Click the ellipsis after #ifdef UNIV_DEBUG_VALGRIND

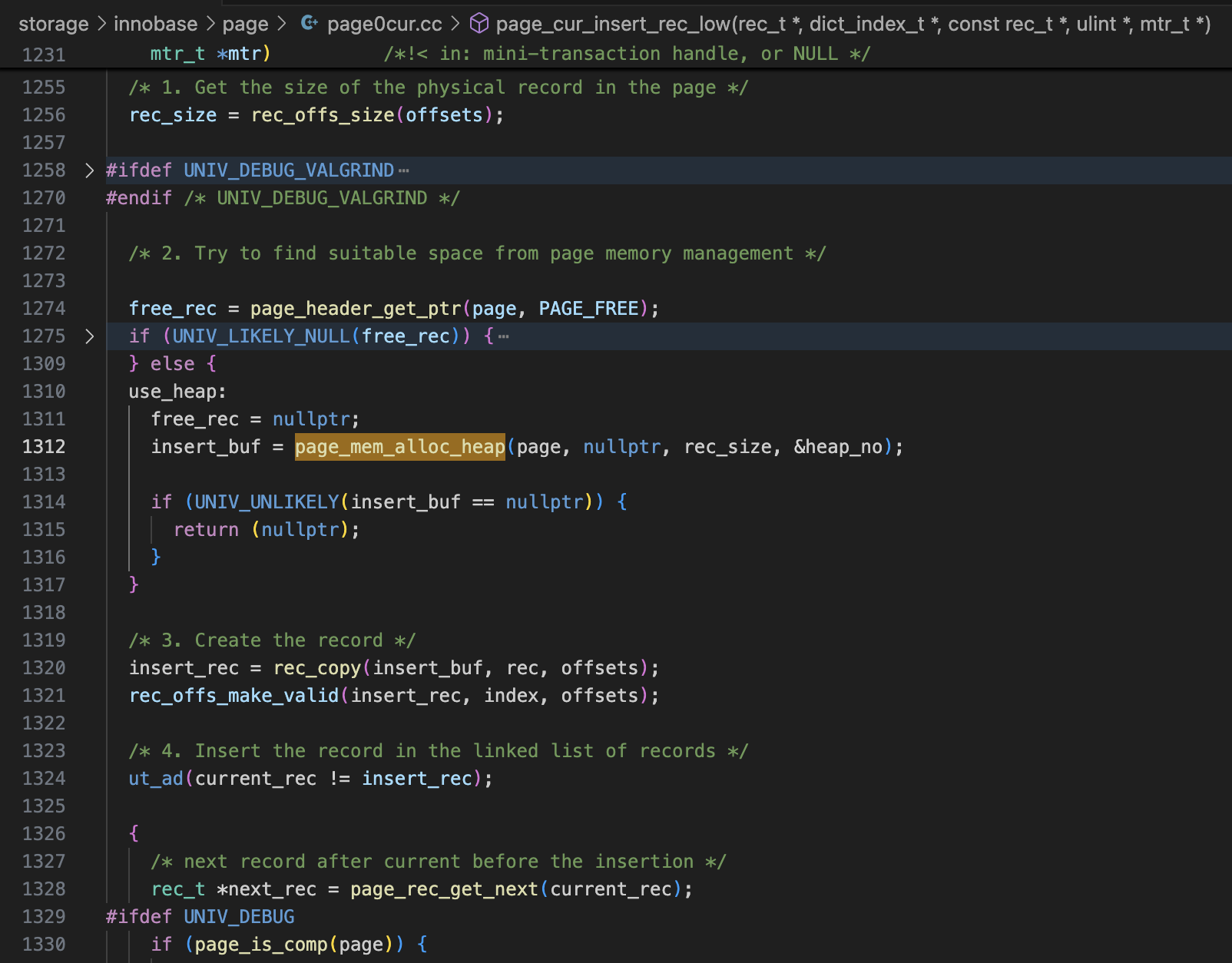tap(404, 170)
